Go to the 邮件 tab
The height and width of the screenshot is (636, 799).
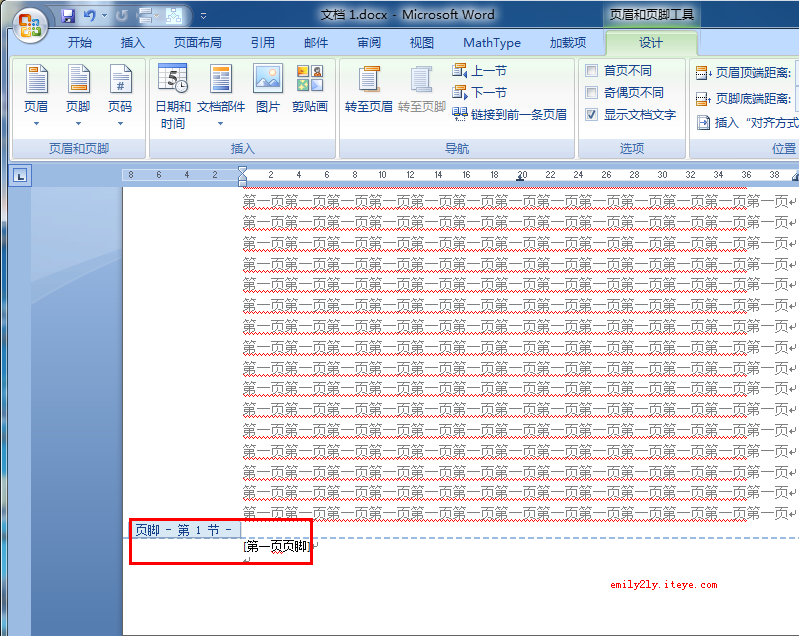tap(316, 43)
